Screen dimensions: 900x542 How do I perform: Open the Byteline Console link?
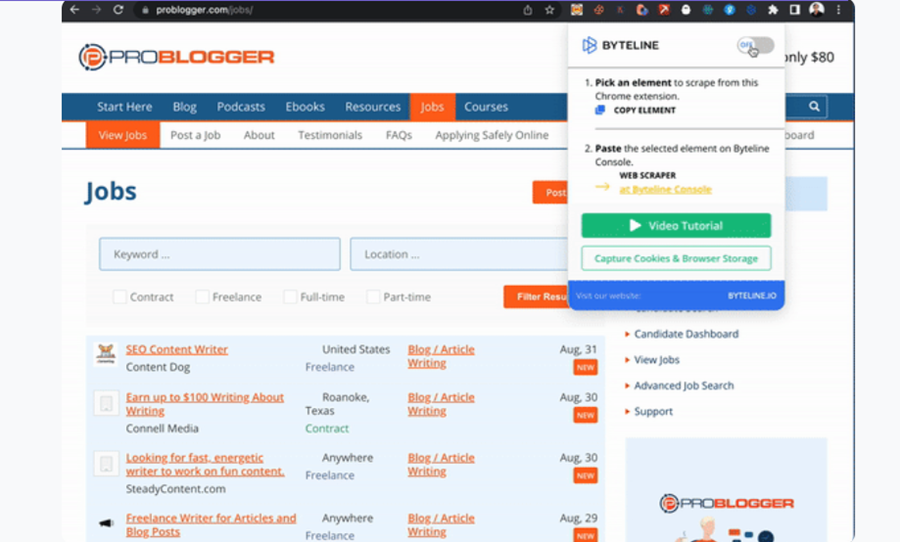pyautogui.click(x=665, y=189)
